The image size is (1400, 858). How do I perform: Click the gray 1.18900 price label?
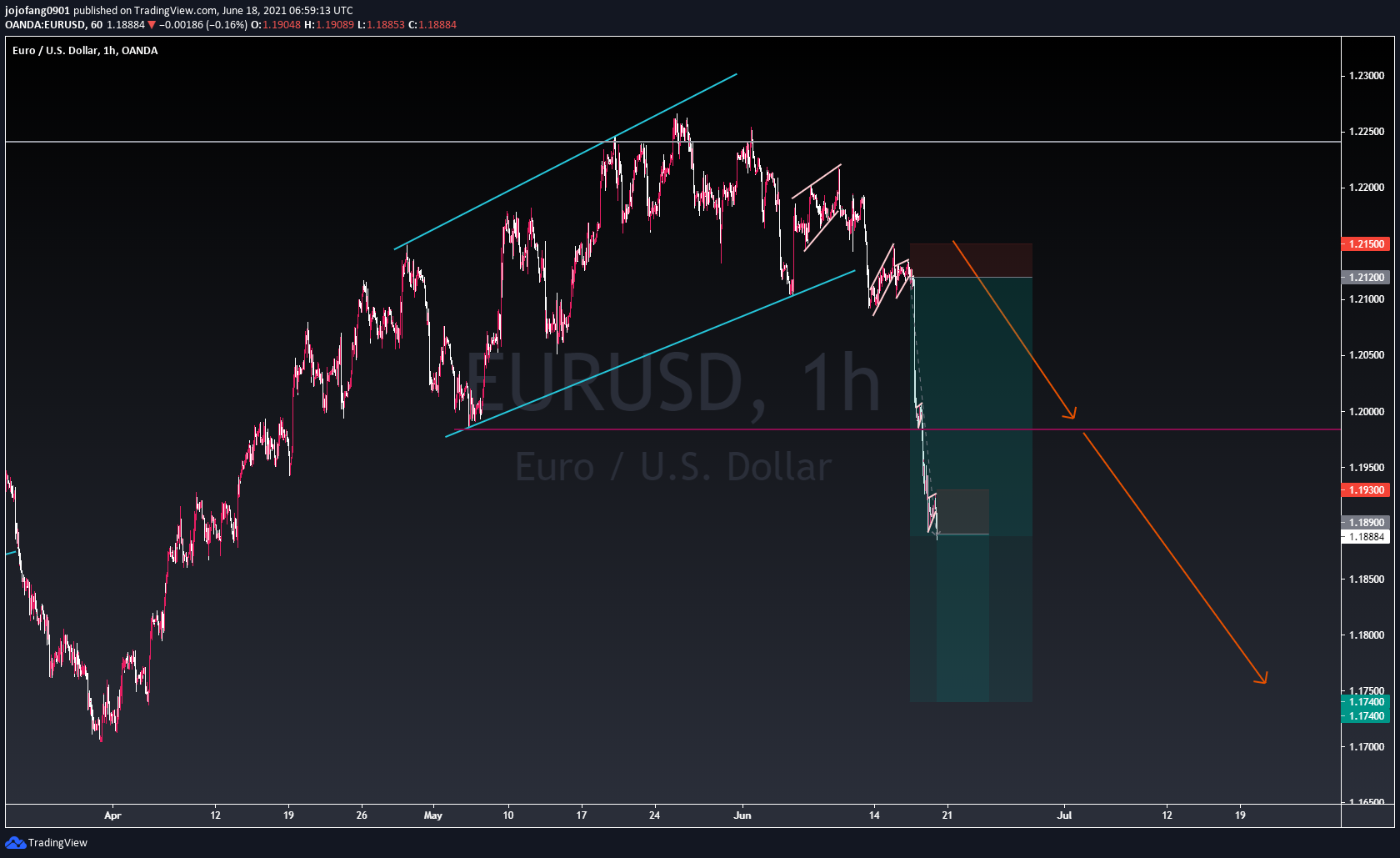[1365, 523]
